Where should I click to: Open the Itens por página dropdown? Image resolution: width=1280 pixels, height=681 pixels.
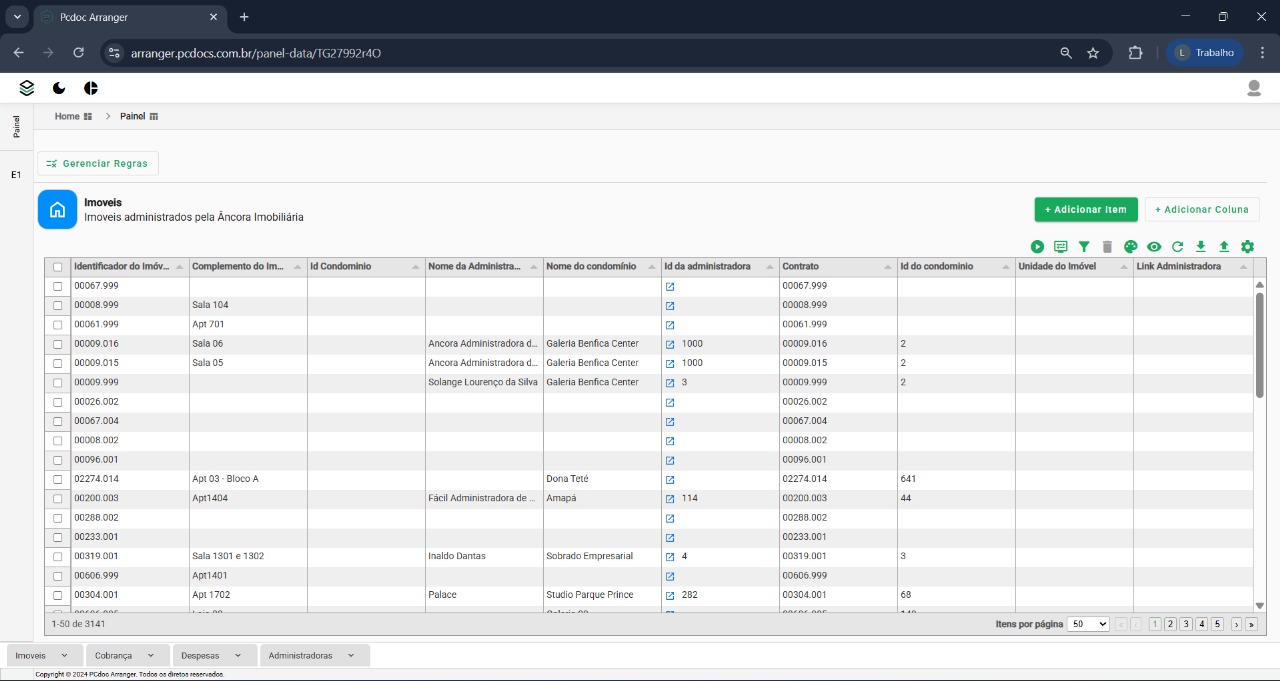tap(1088, 624)
